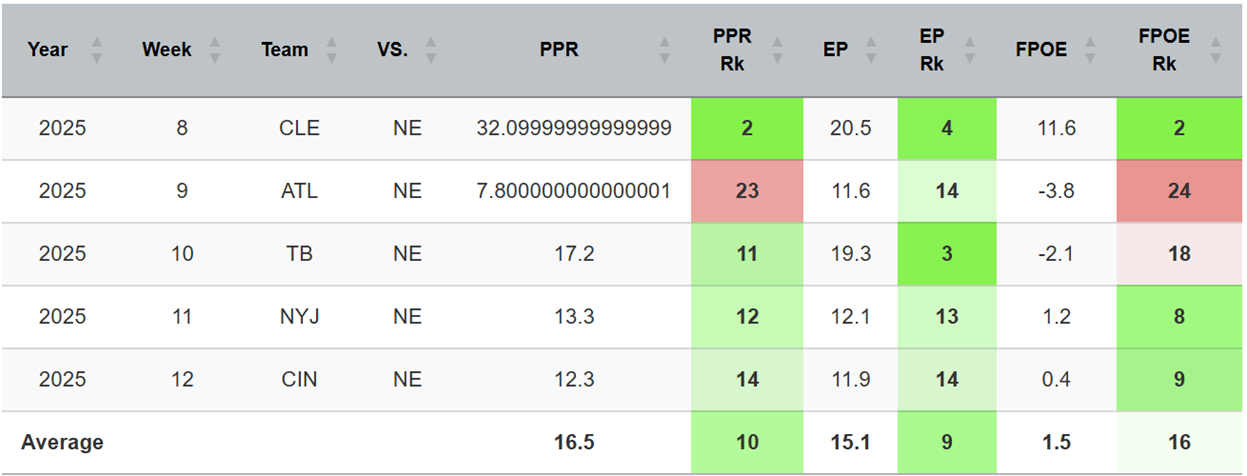
Task: Click the FPOE Rk sort arrows
Action: 1215,50
